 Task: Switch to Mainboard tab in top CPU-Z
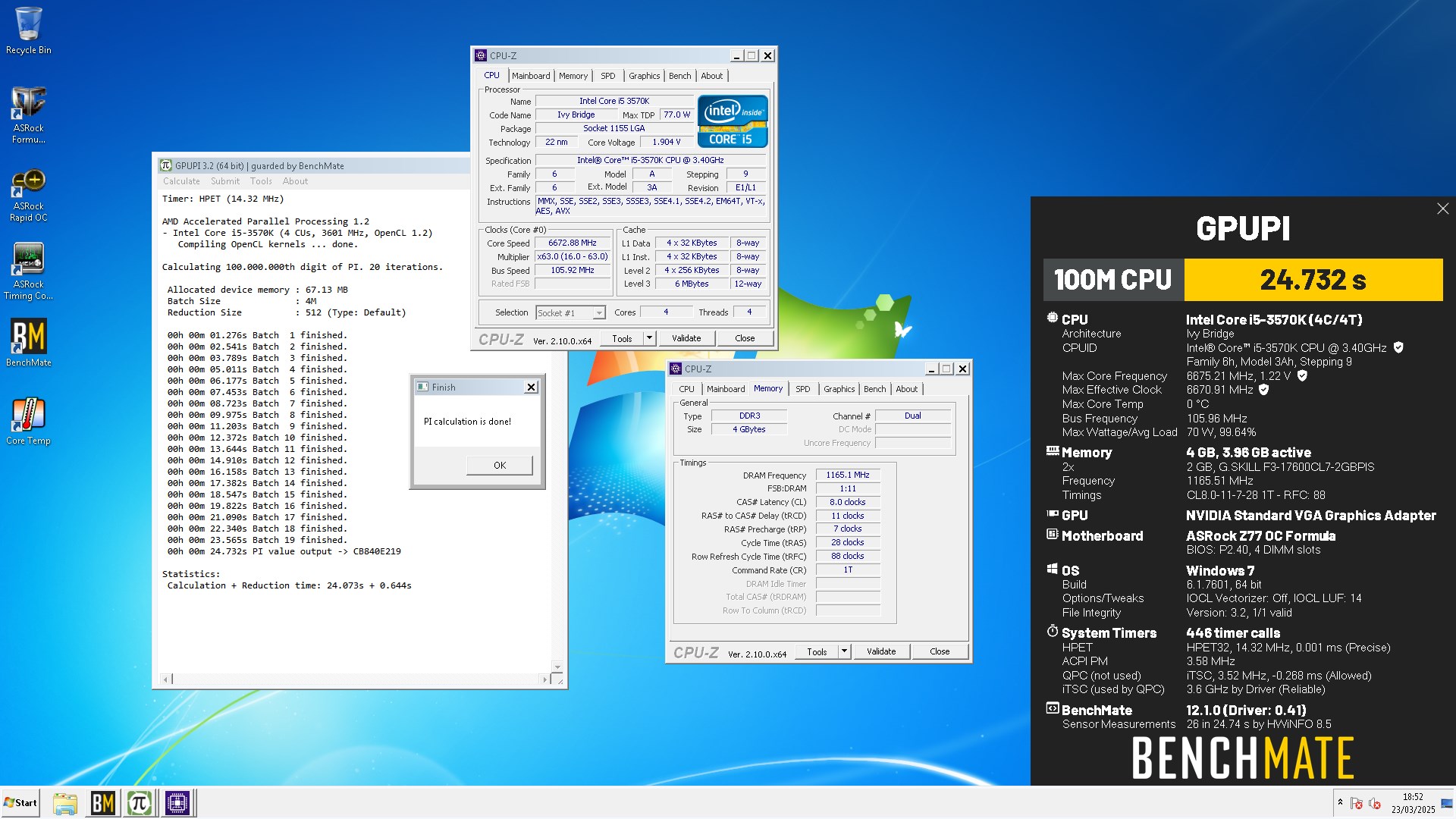531,76
